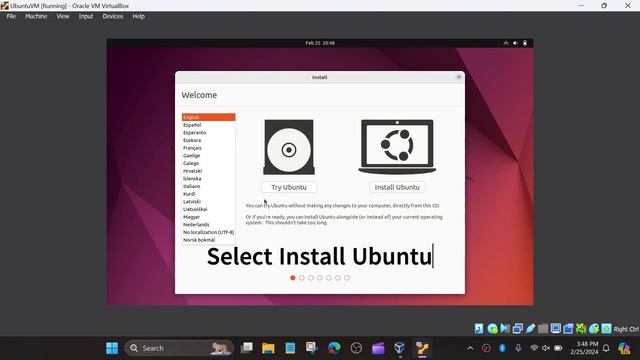
Task: Click the taskbar Search box
Action: point(180,348)
